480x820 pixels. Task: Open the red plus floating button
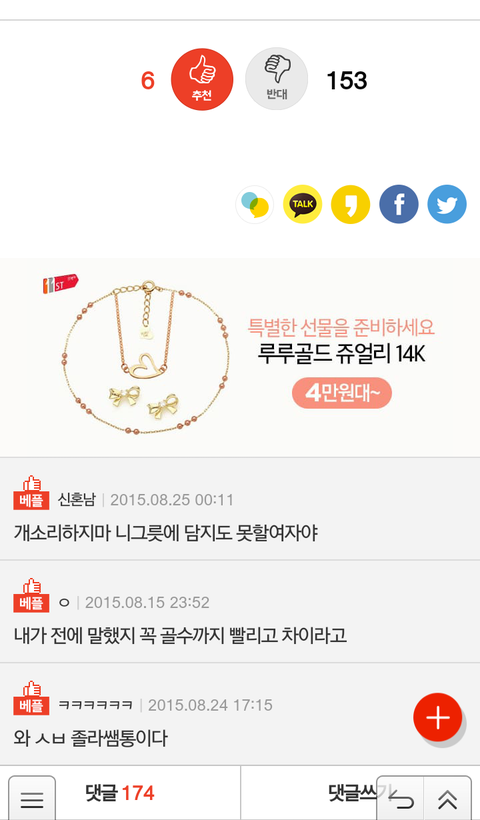click(437, 718)
